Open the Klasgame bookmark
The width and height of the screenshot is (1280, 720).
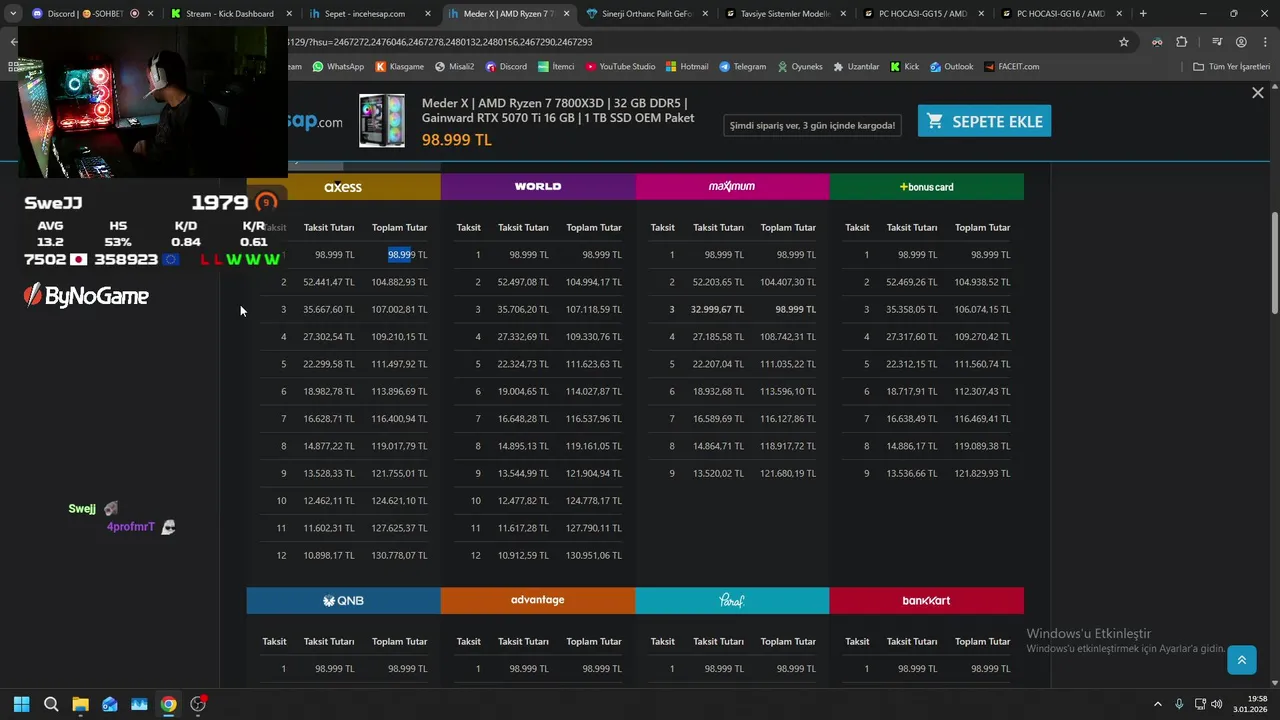coord(399,66)
